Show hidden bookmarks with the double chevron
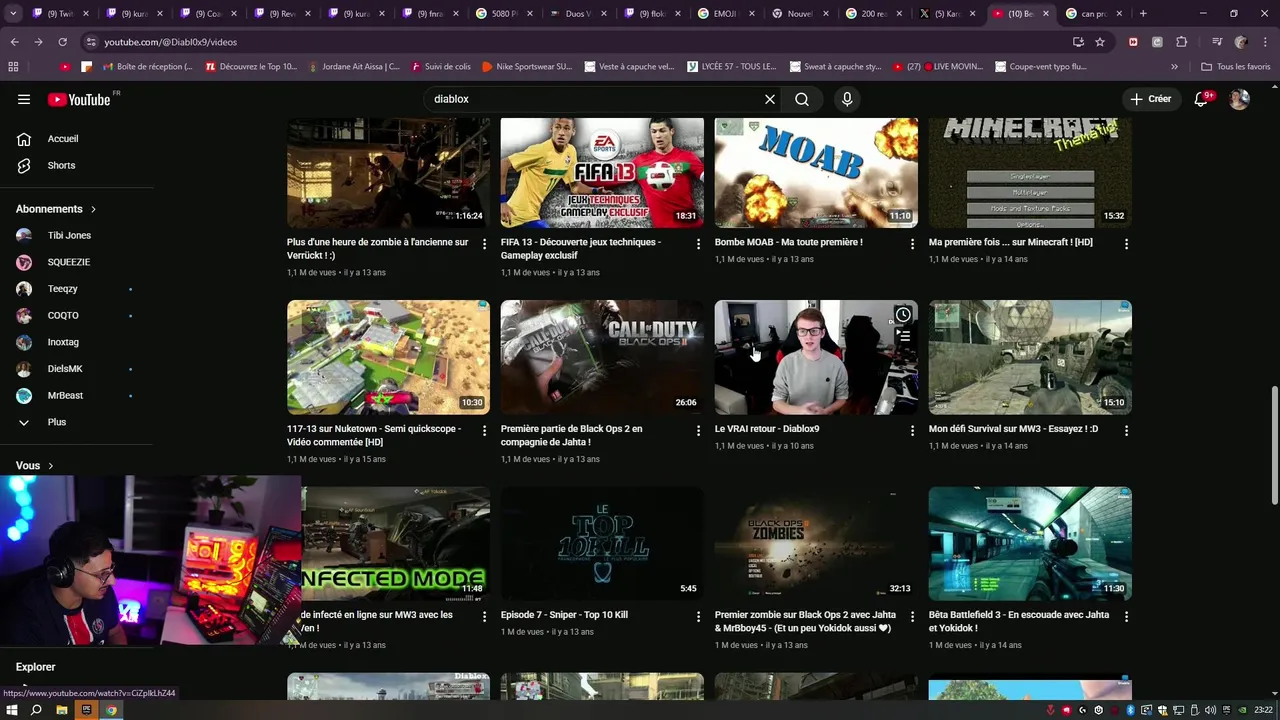 tap(1175, 67)
